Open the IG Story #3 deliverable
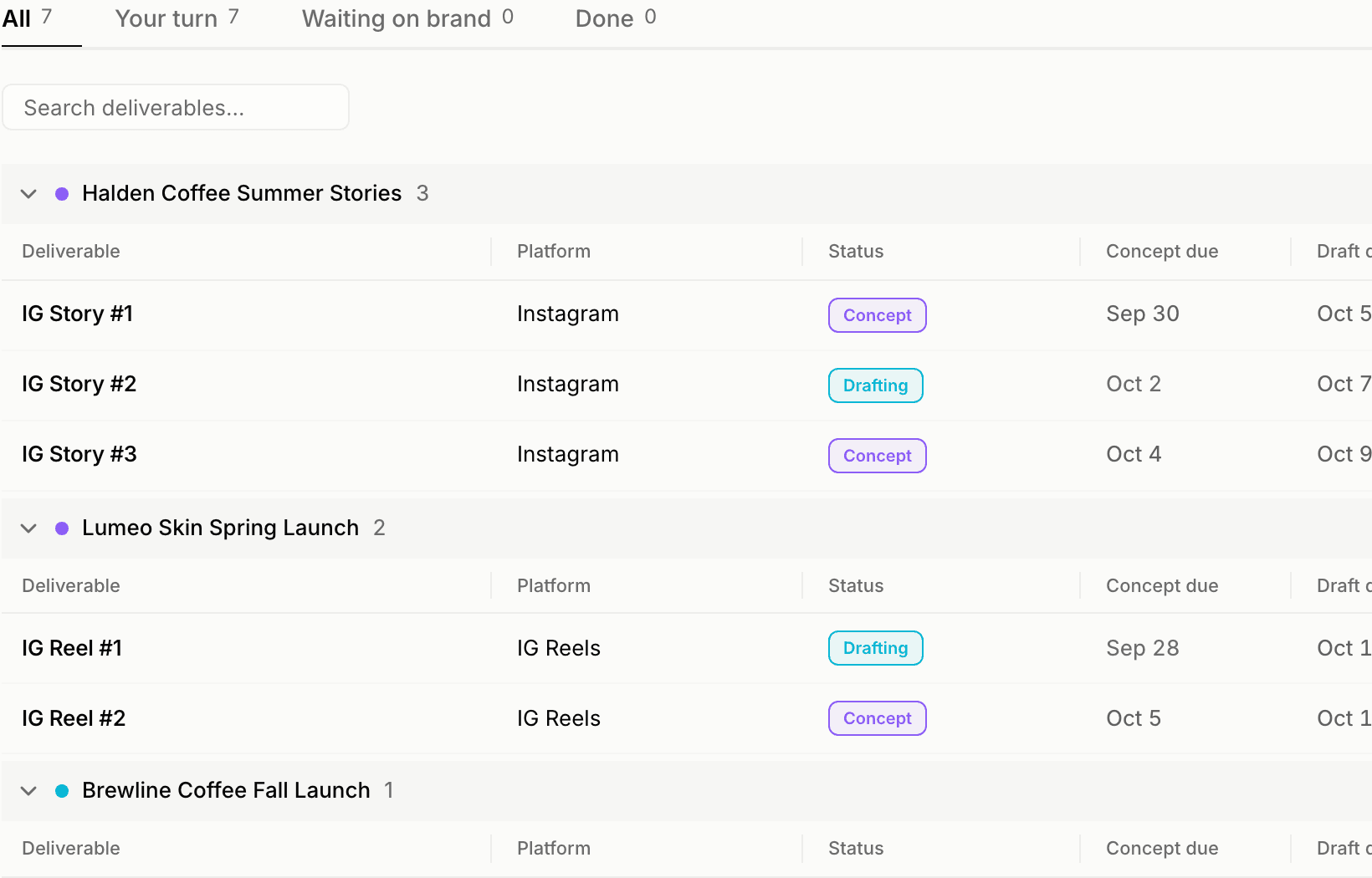Viewport: 1372px width, 878px height. click(79, 454)
